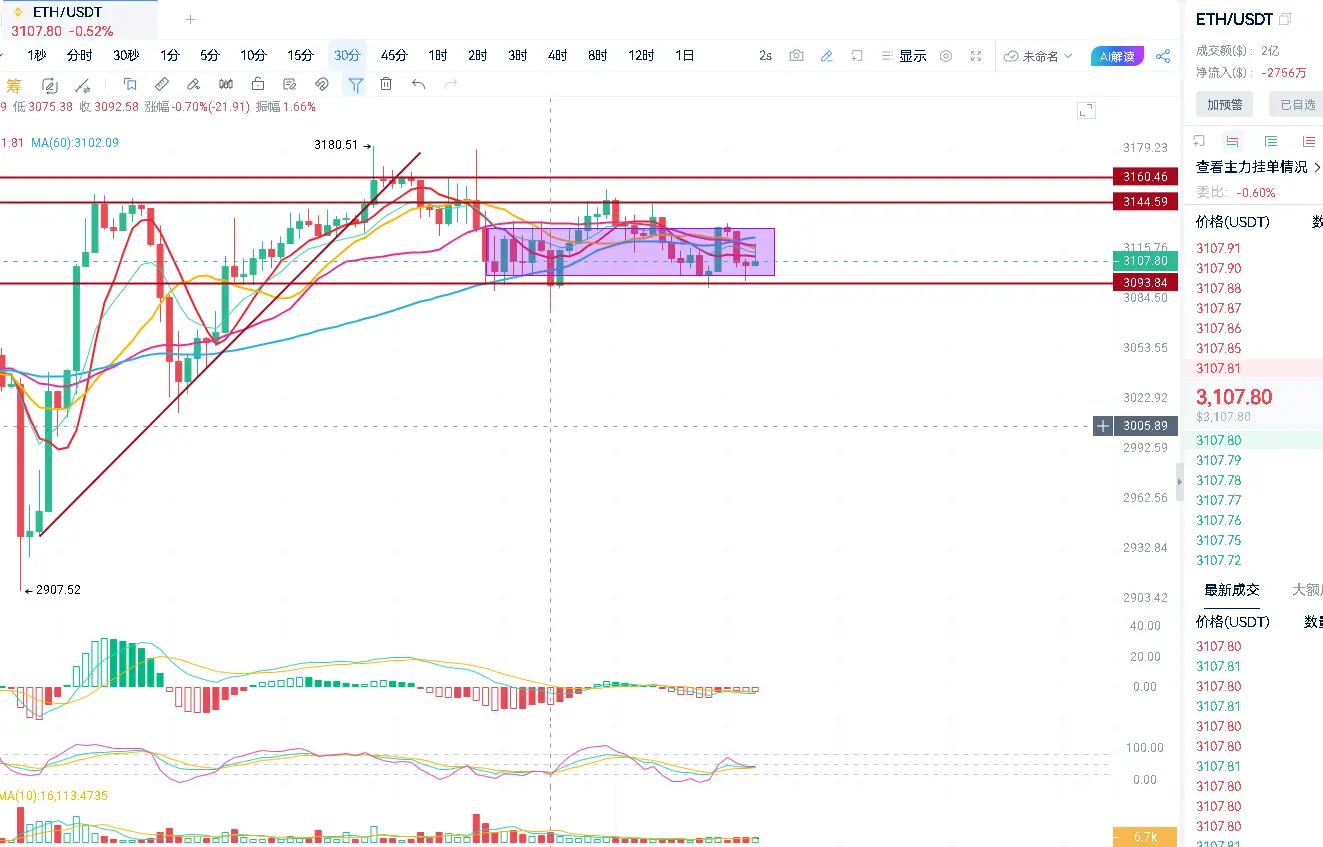
Task: Click the add-window icon above order book
Action: [x=1200, y=141]
